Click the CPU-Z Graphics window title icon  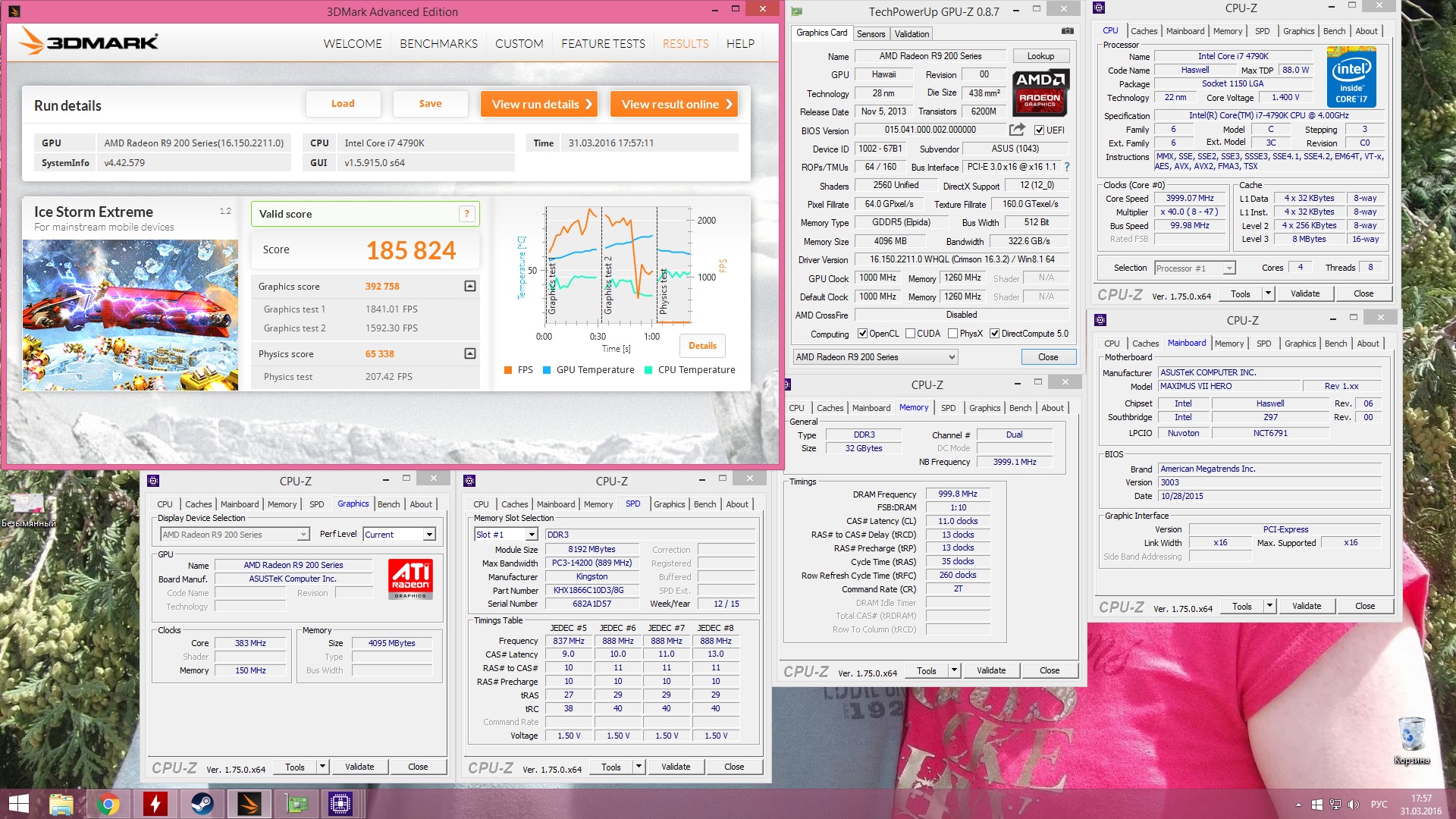pyautogui.click(x=153, y=481)
